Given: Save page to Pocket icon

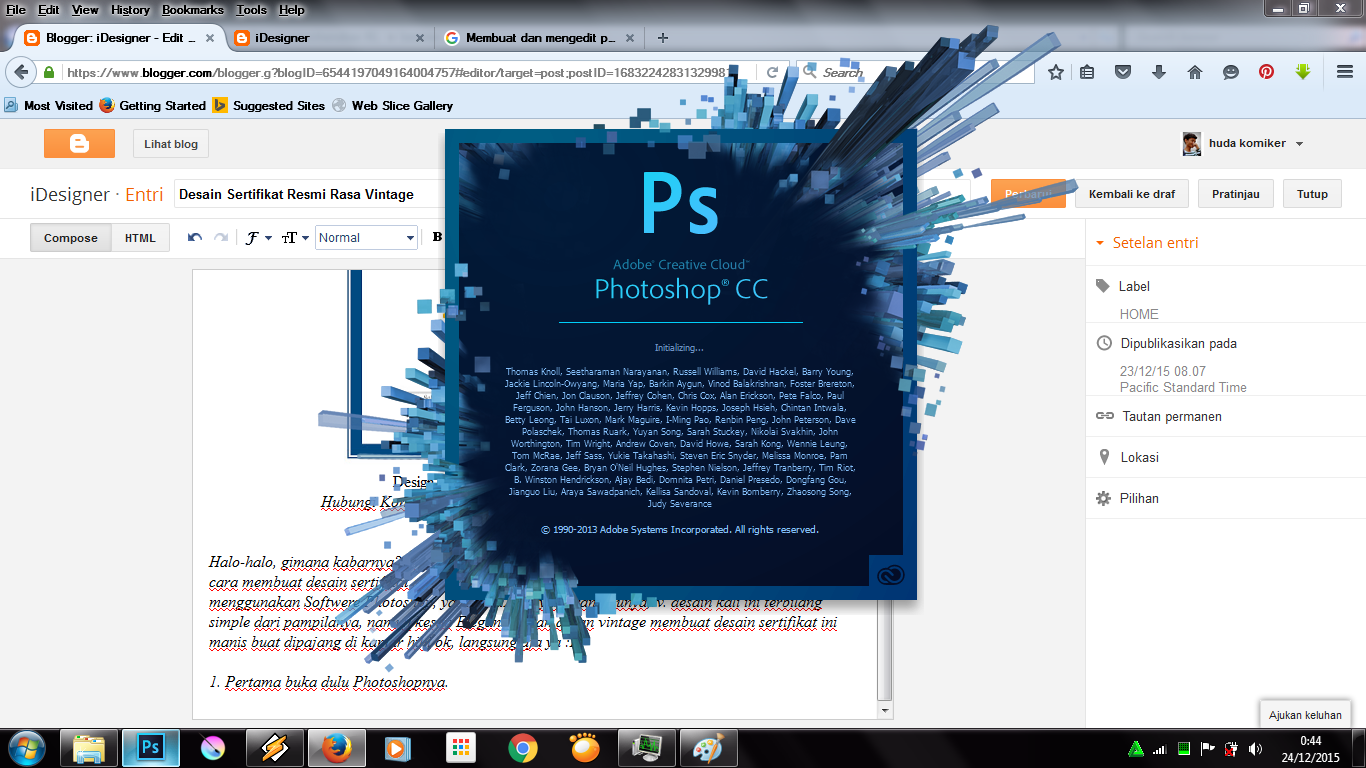Looking at the screenshot, I should [x=1123, y=72].
